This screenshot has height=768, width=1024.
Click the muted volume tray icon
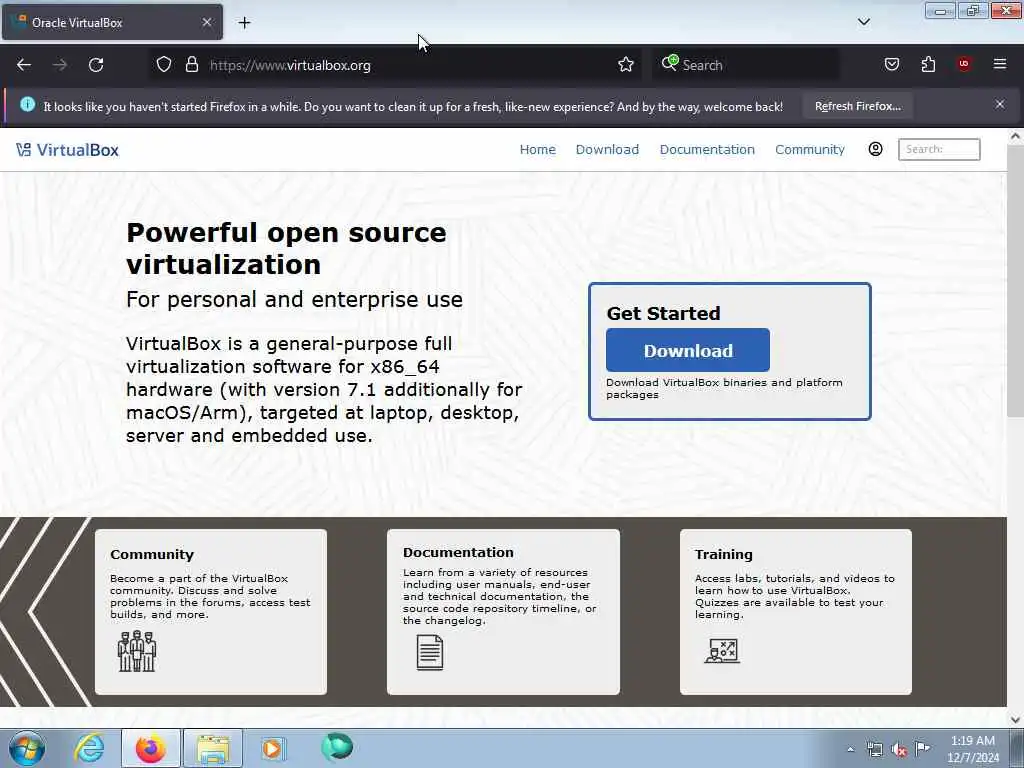pos(899,750)
